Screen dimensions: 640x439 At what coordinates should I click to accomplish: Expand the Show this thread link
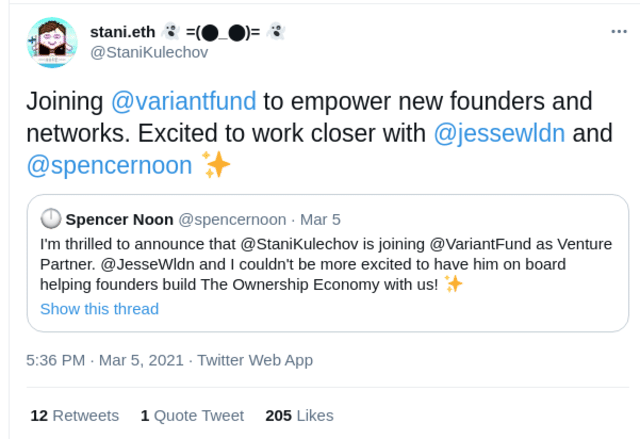pos(99,309)
